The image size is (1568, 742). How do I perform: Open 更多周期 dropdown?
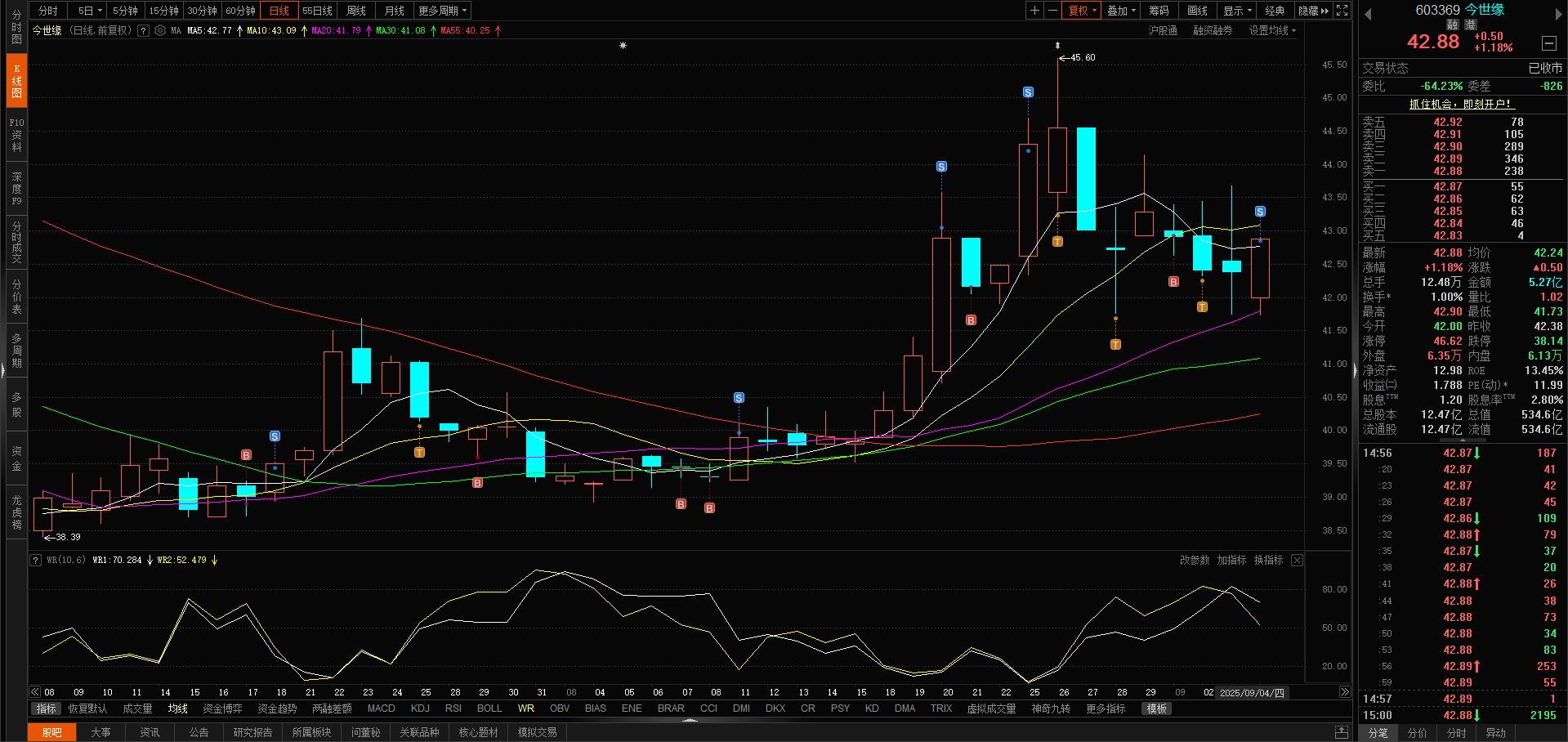(442, 11)
